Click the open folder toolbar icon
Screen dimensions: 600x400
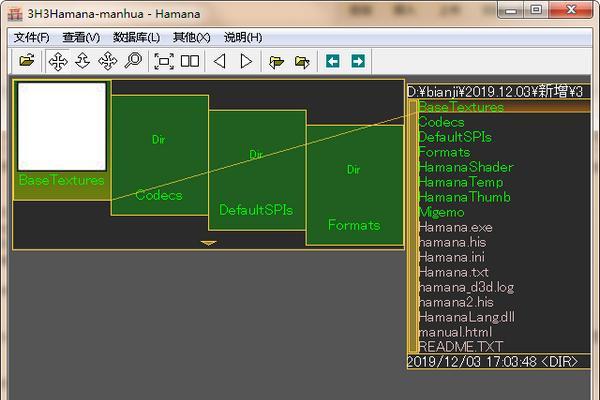(x=27, y=60)
